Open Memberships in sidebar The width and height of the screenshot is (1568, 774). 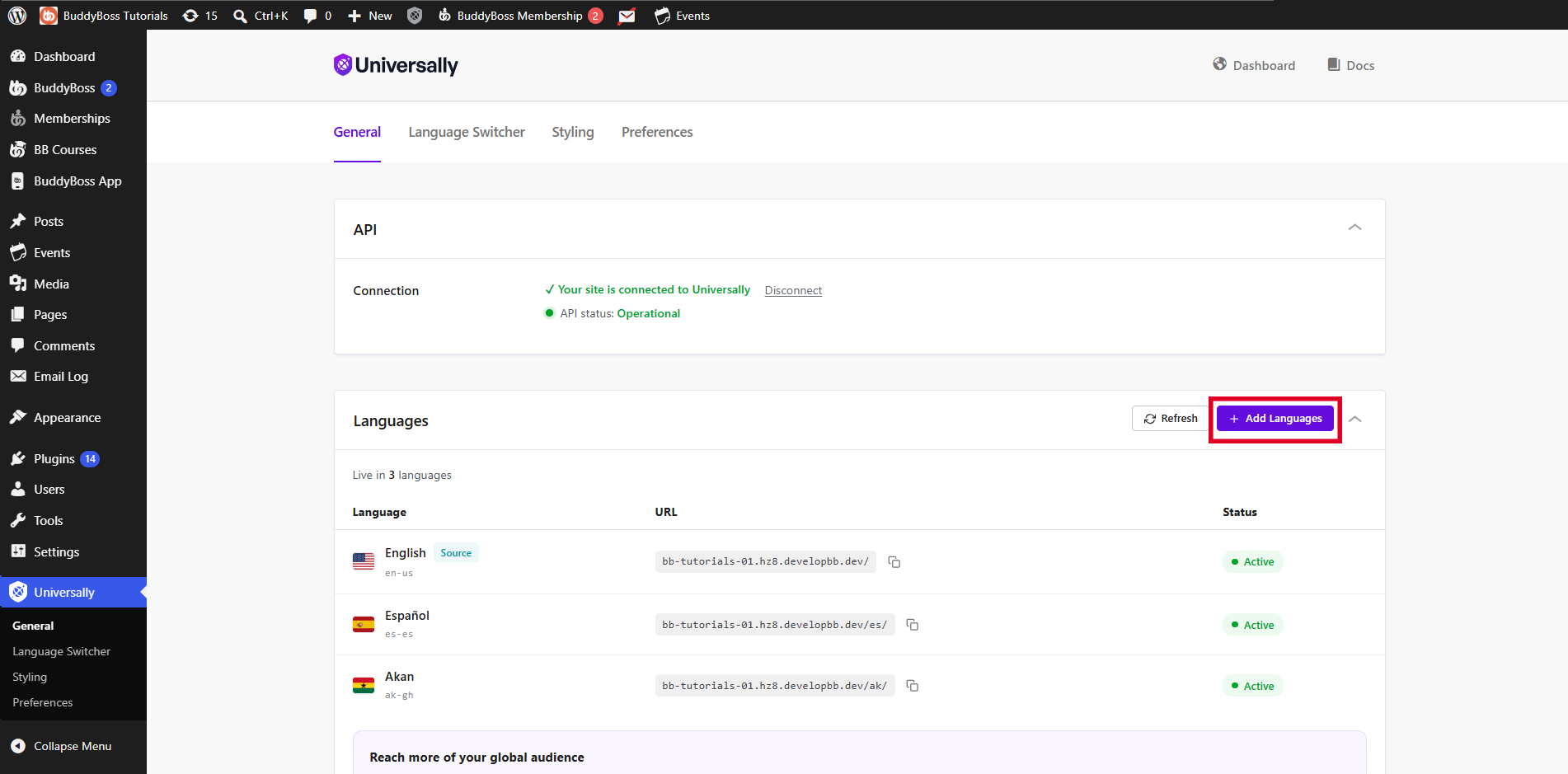[73, 119]
